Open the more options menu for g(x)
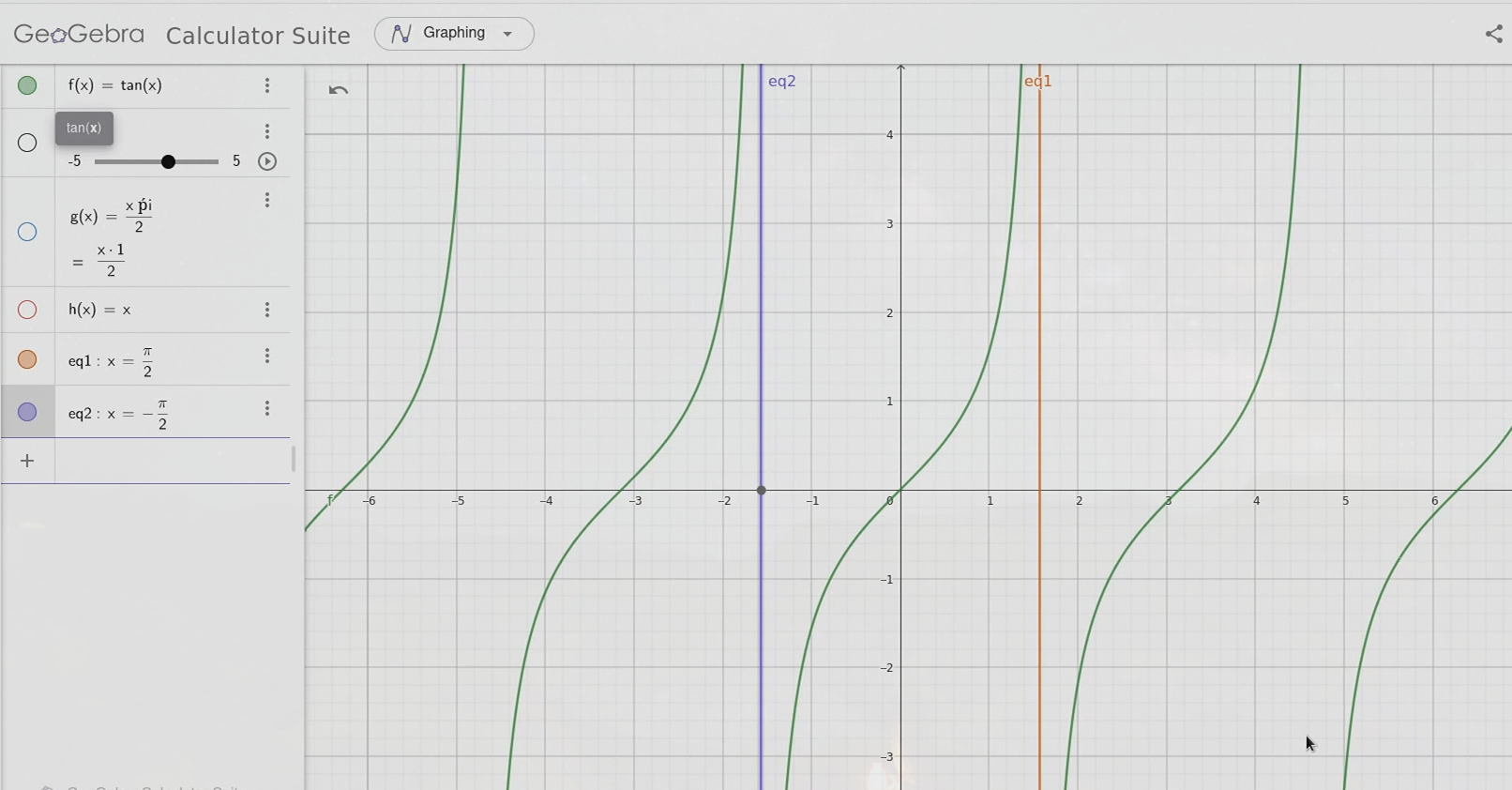The image size is (1512, 790). coord(267,201)
